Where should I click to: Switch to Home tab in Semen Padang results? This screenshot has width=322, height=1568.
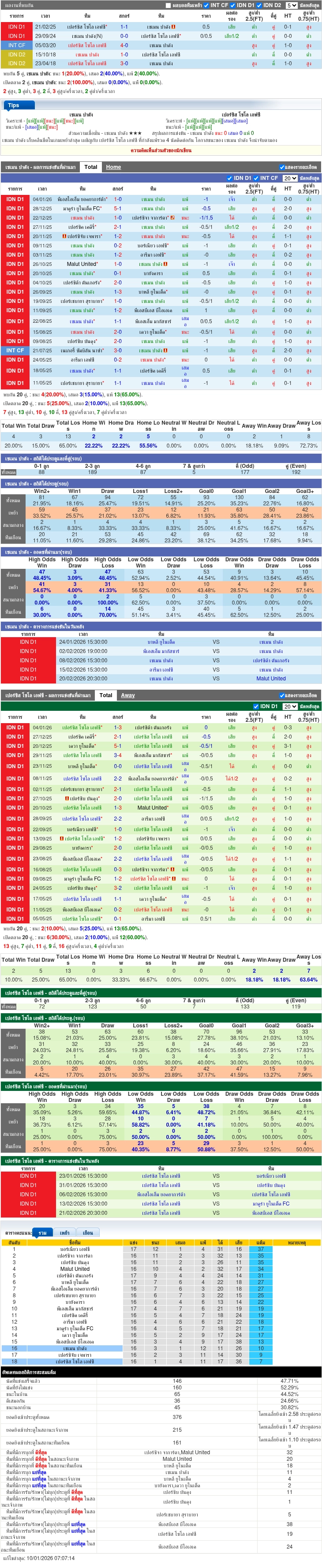tap(113, 167)
